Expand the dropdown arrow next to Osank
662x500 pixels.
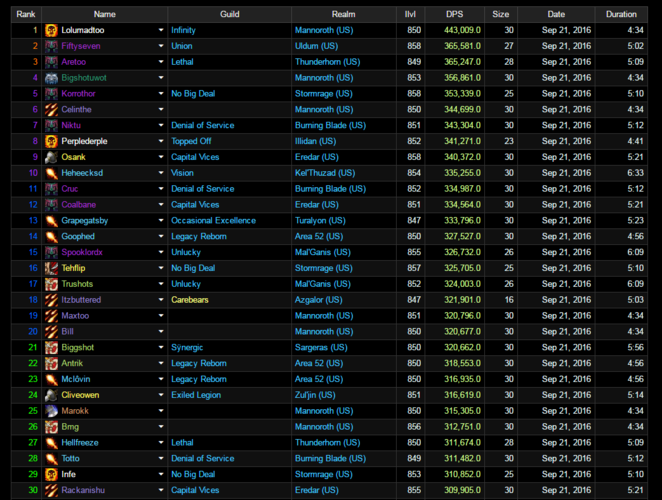click(161, 157)
